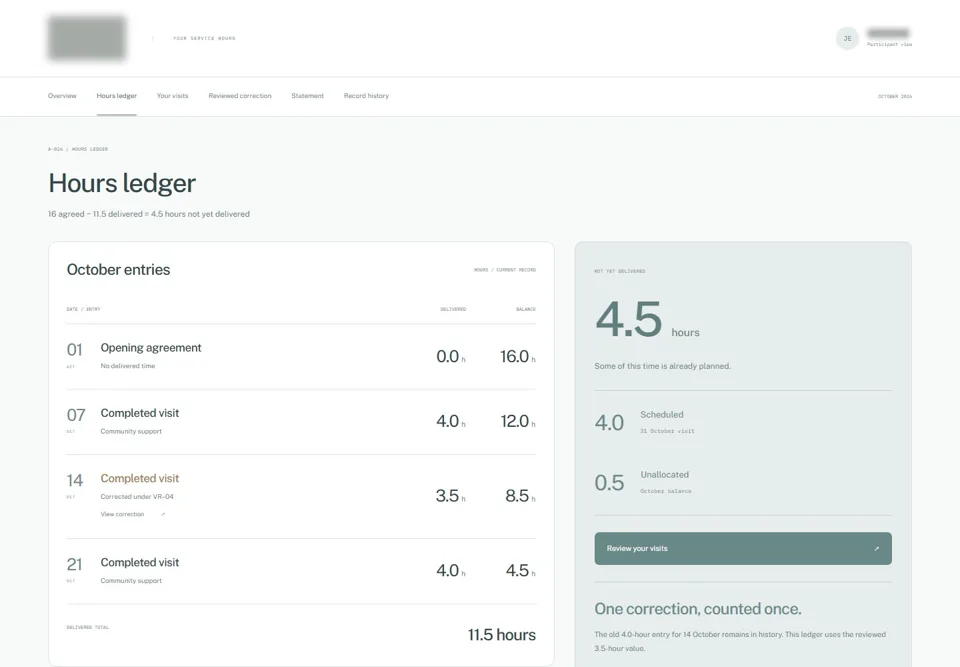Image resolution: width=960 pixels, height=667 pixels.
Task: Click the '3.5 h' delivered value
Action: pyautogui.click(x=451, y=496)
